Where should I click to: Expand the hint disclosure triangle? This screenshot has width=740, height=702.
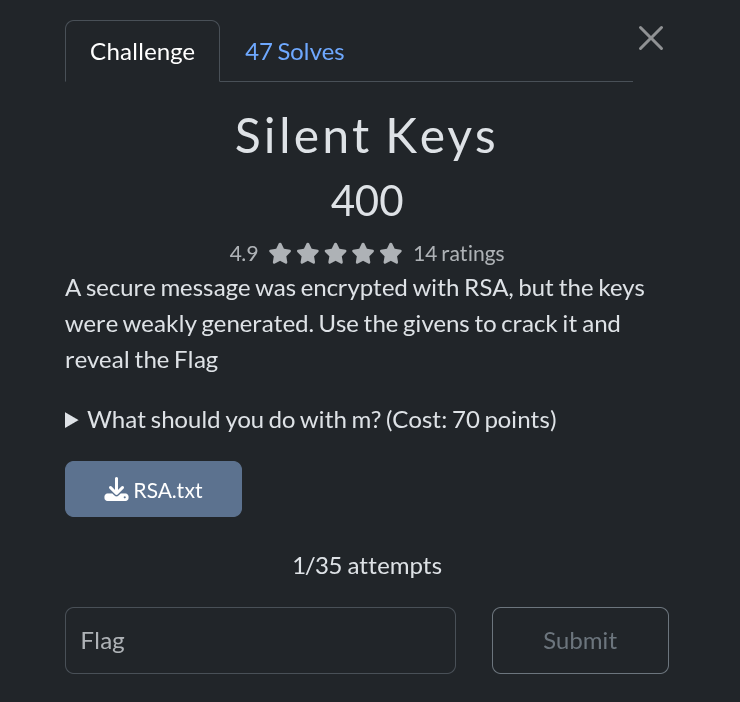[x=72, y=420]
